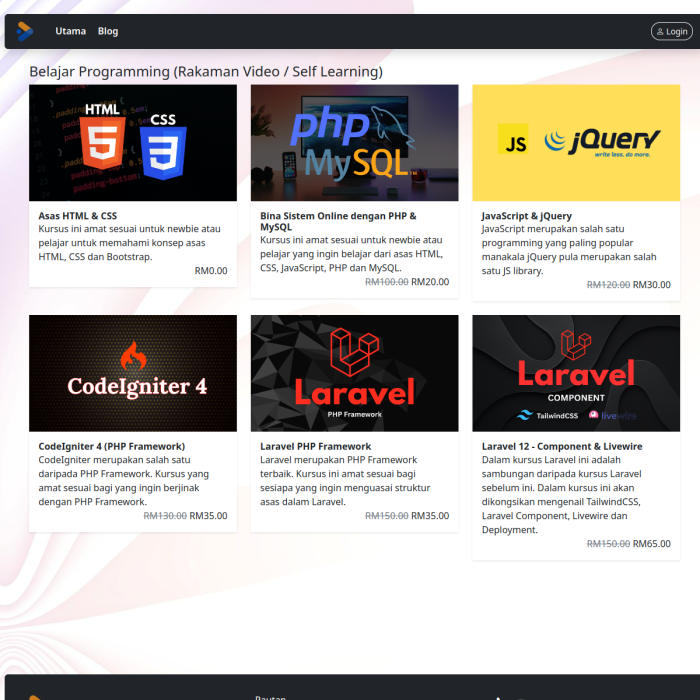Click the RM0.00 price
700x700 pixels.
pos(211,271)
